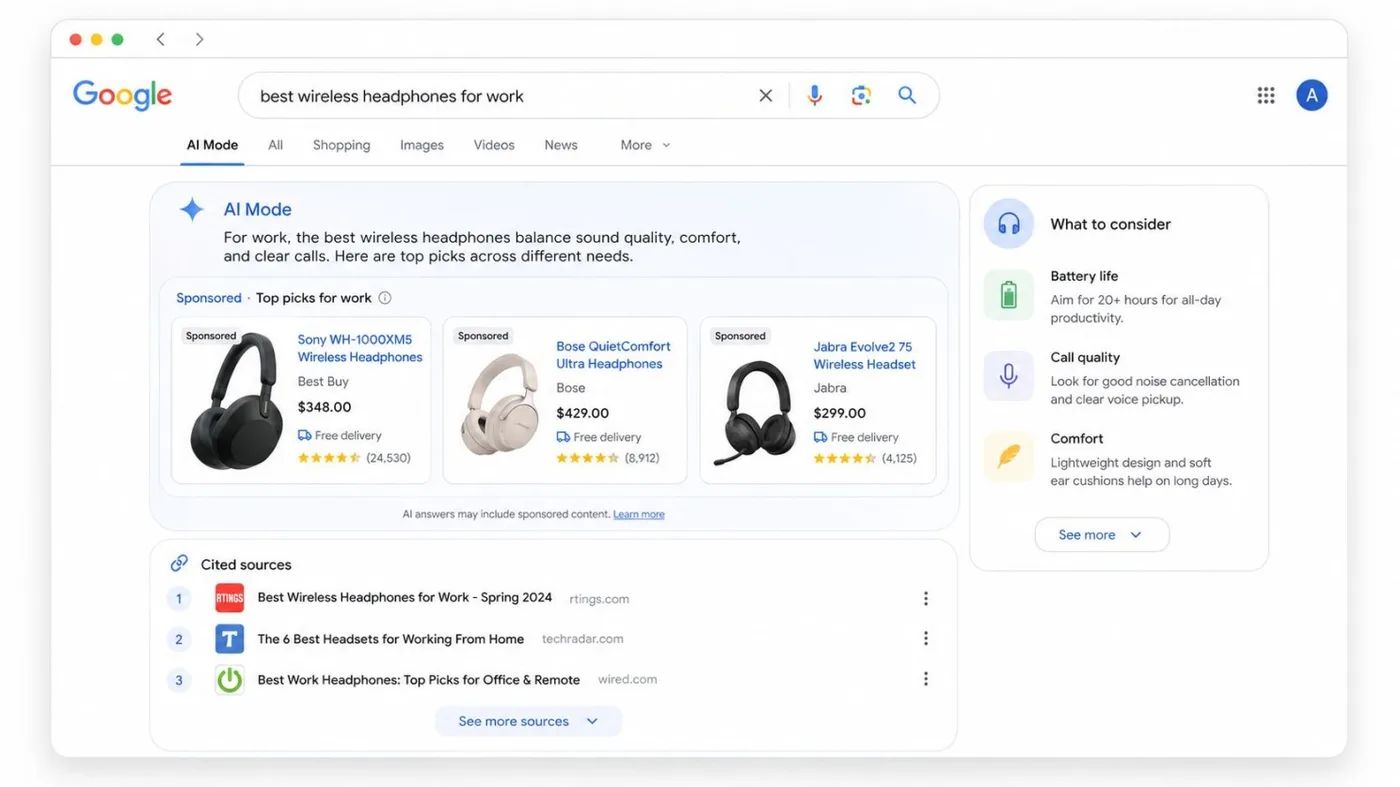This screenshot has width=1400, height=787.
Task: Click the RTINGS favicon in cited sources
Action: point(230,599)
